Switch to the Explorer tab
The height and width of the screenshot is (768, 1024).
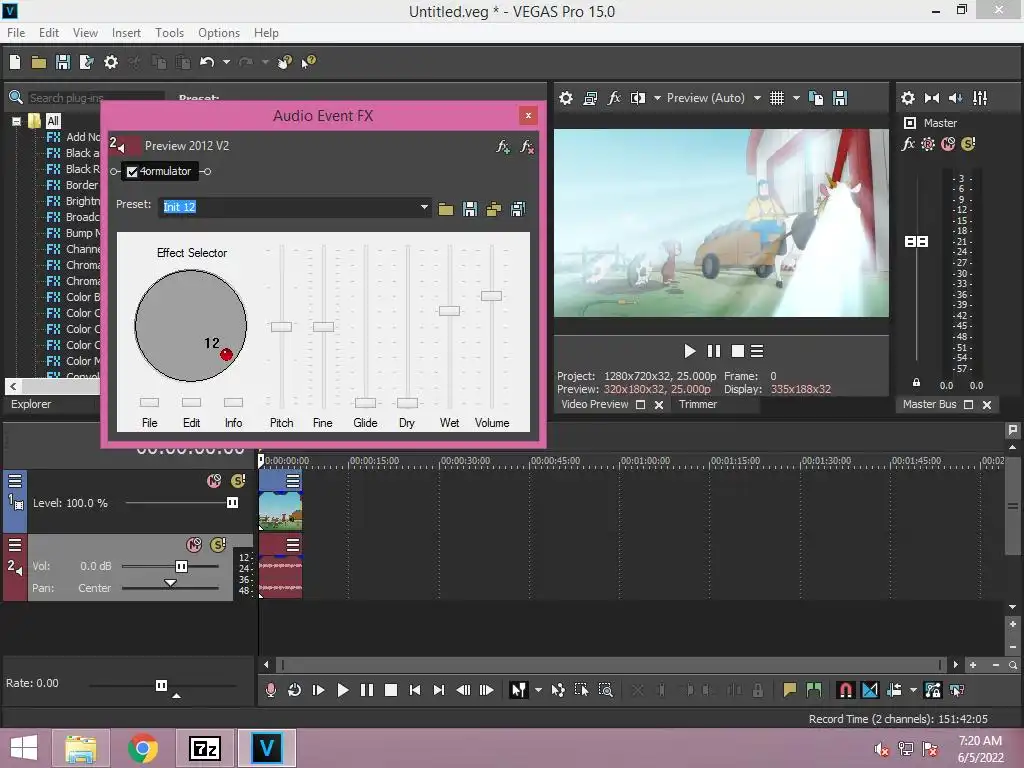coord(31,404)
